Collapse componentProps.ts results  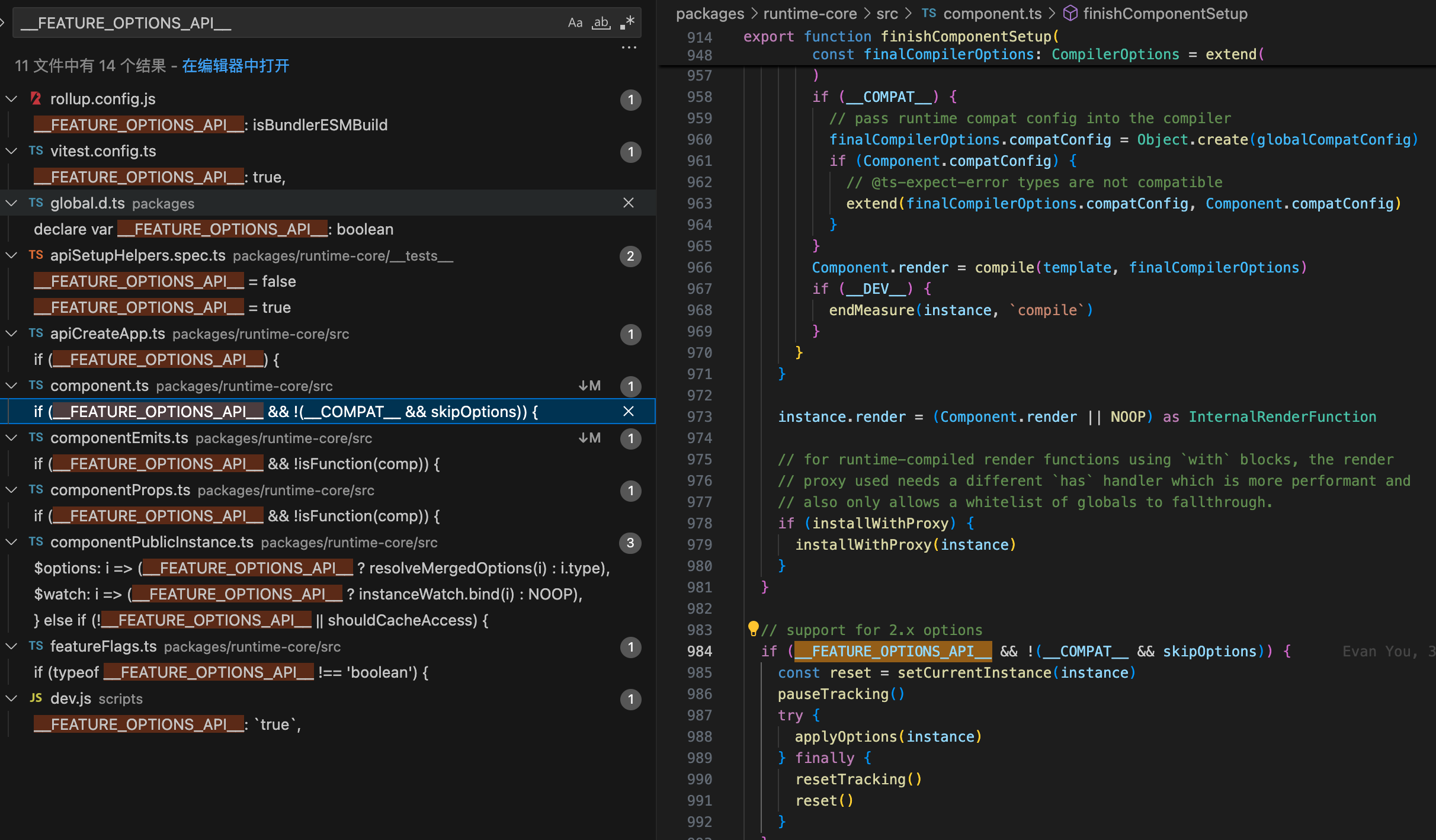click(11, 490)
